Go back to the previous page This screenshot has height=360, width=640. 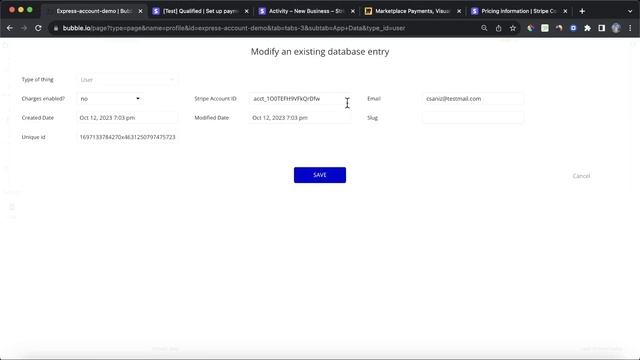coord(10,28)
